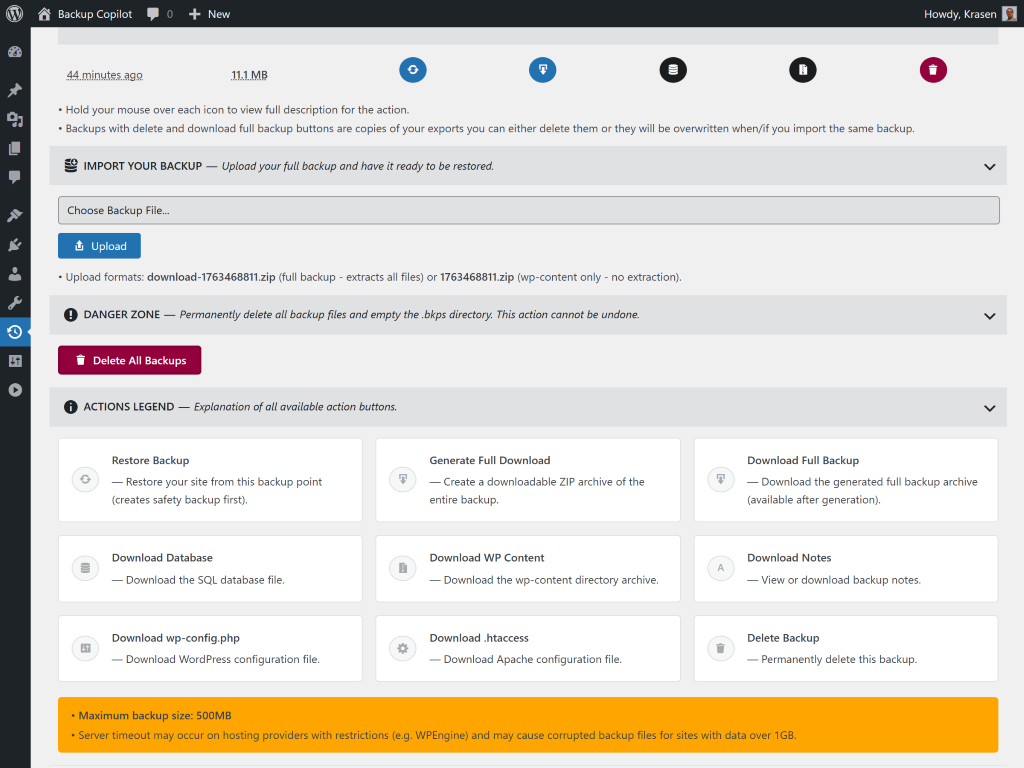
Task: Click the Download Database icon
Action: pyautogui.click(x=673, y=70)
